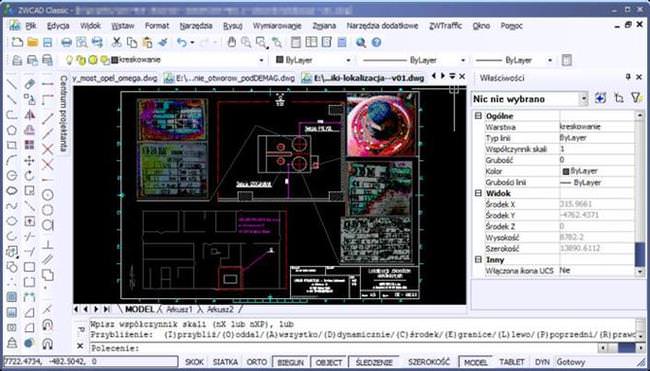This screenshot has width=650, height=371.
Task: Click the Quick Select icon in properties
Action: (x=635, y=98)
